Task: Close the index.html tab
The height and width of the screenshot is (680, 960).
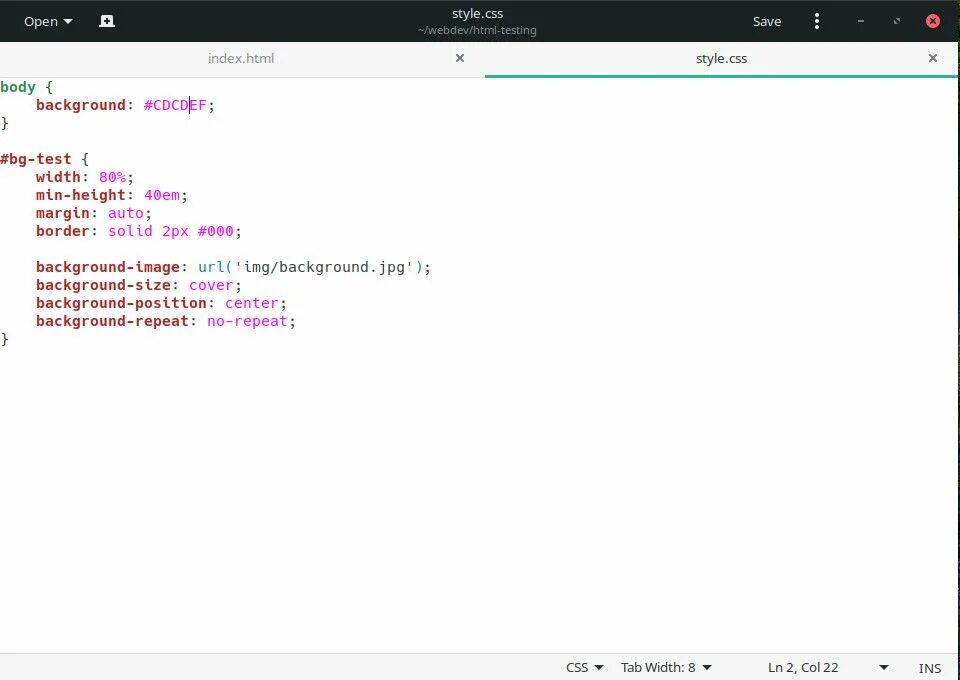Action: pyautogui.click(x=460, y=58)
